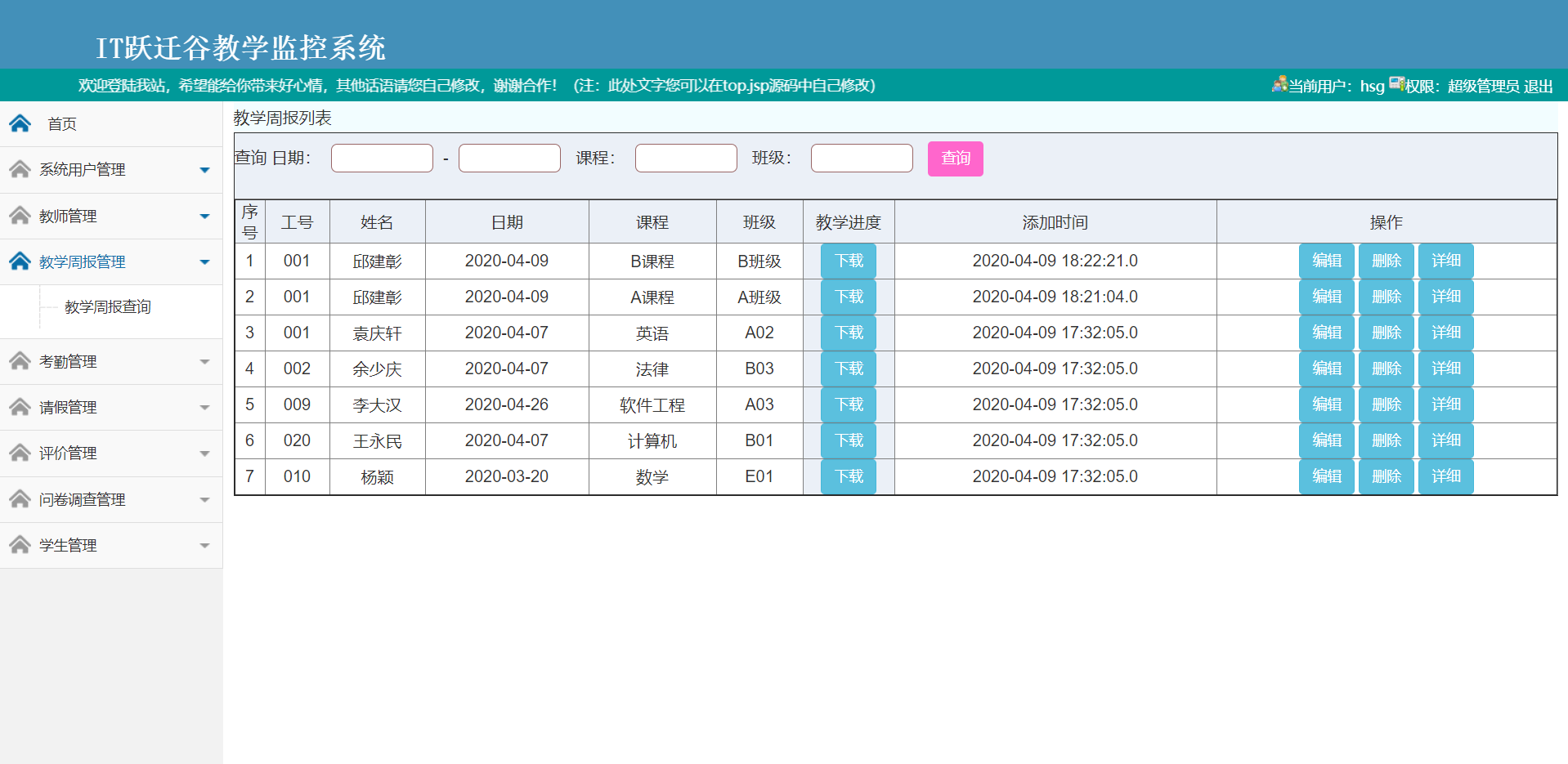Click the permission icon before 权限
The height and width of the screenshot is (764, 1568).
[1396, 84]
